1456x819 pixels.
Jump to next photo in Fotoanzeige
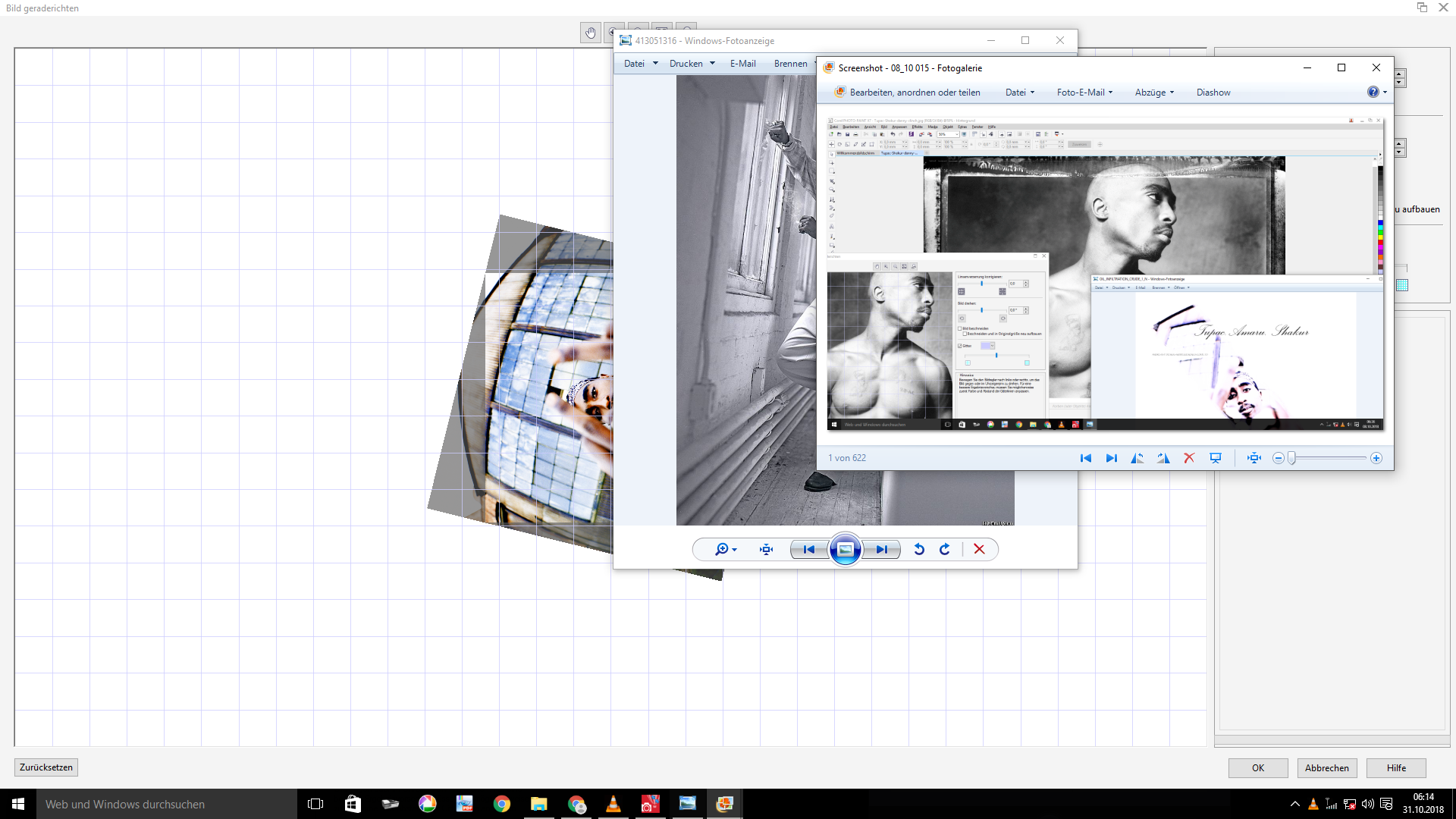point(881,550)
